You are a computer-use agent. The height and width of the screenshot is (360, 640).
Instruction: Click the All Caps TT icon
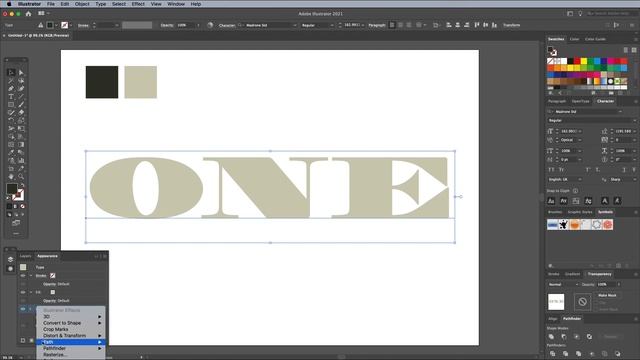[x=551, y=169]
